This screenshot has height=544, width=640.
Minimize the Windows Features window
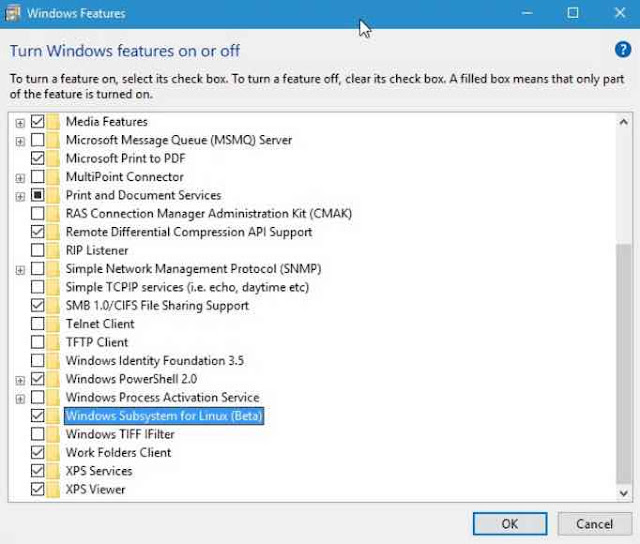[527, 13]
